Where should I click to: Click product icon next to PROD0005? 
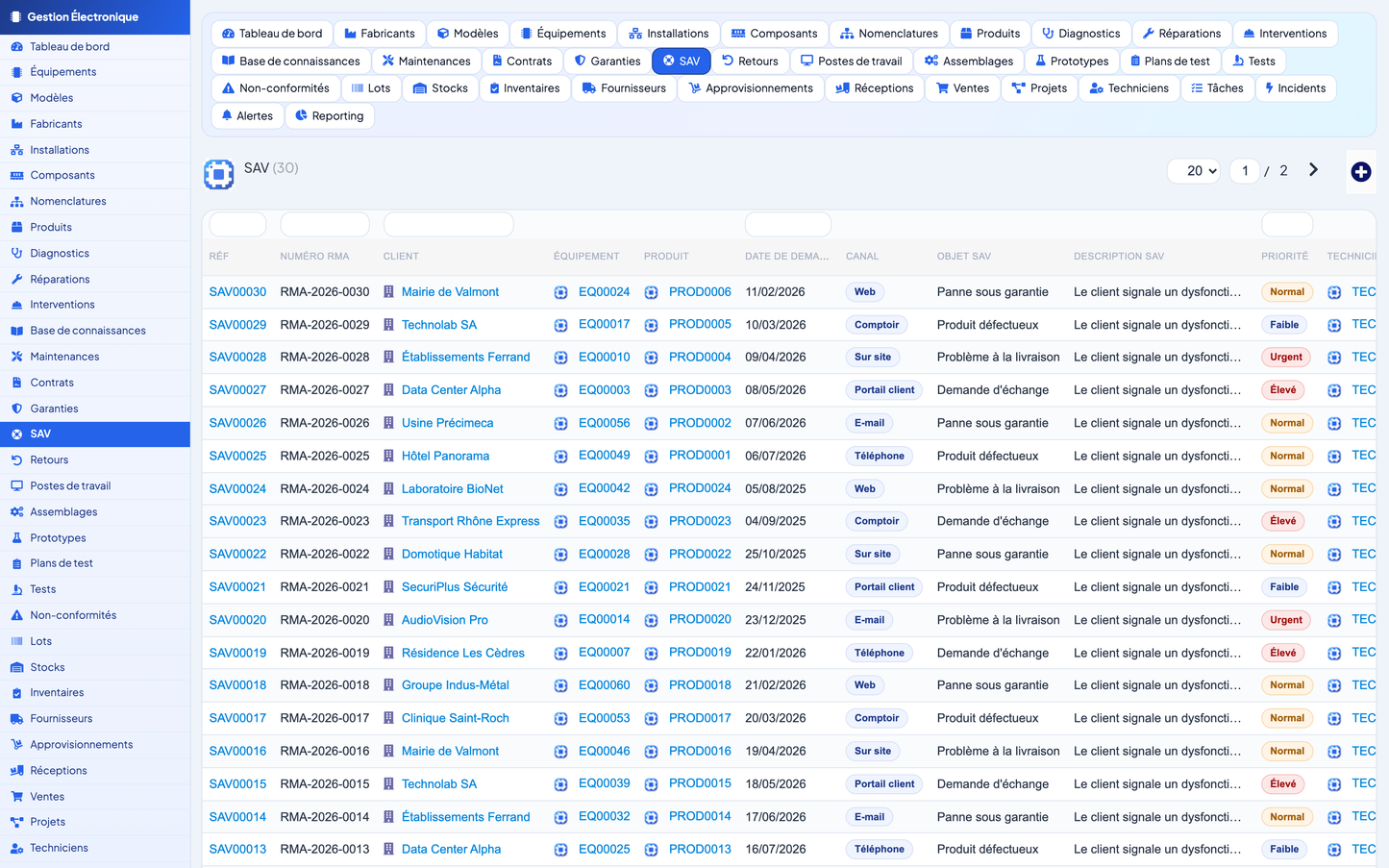pyautogui.click(x=651, y=325)
